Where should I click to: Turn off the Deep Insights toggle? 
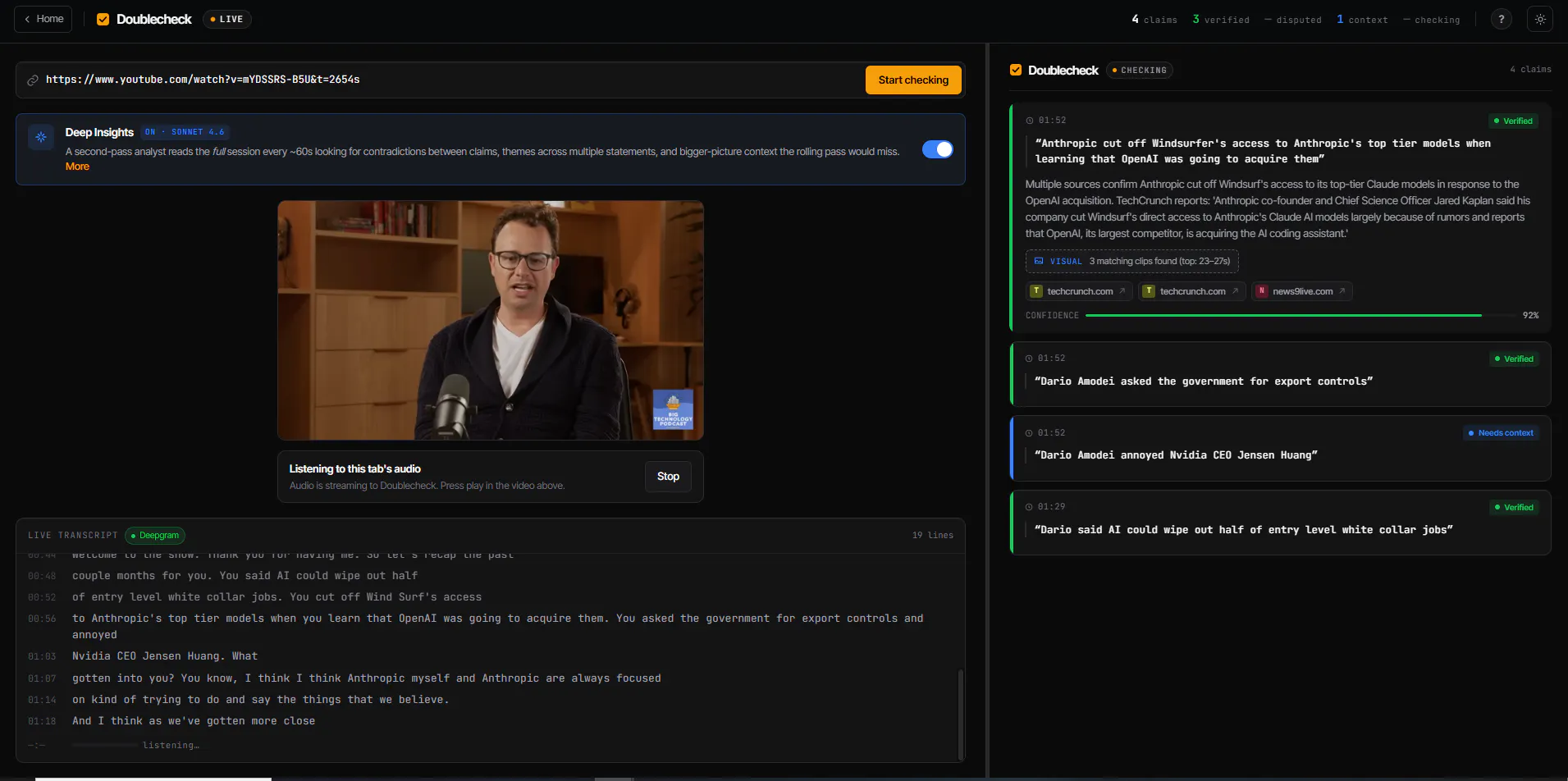(937, 149)
